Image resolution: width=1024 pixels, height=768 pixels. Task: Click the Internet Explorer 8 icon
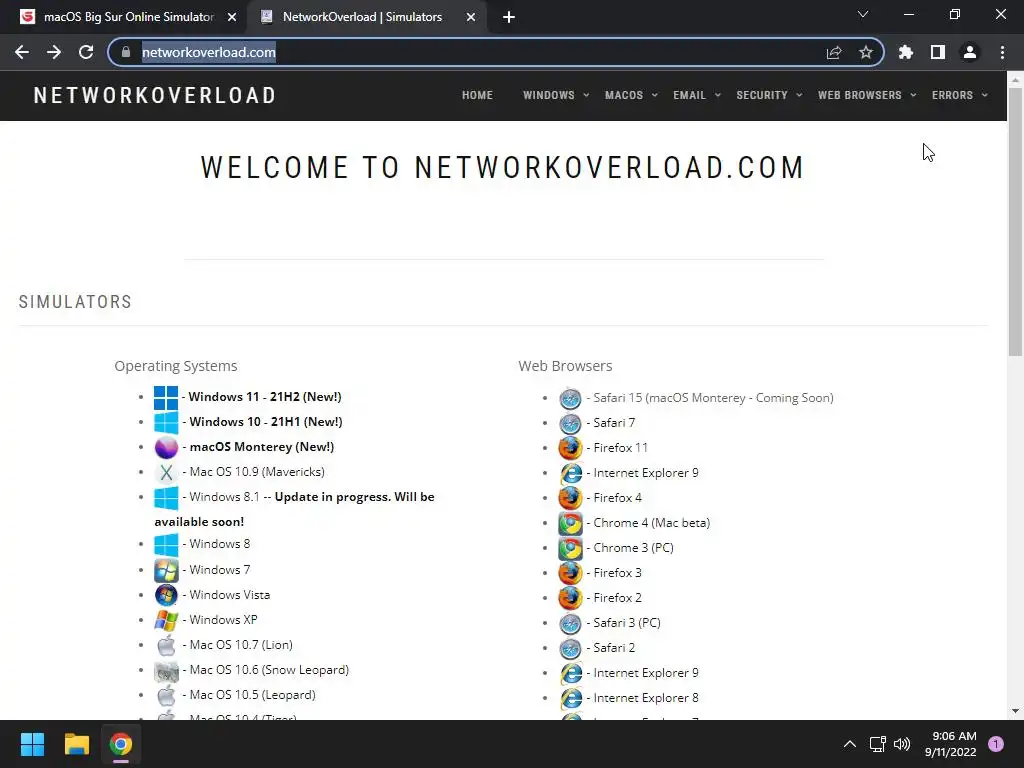click(570, 698)
